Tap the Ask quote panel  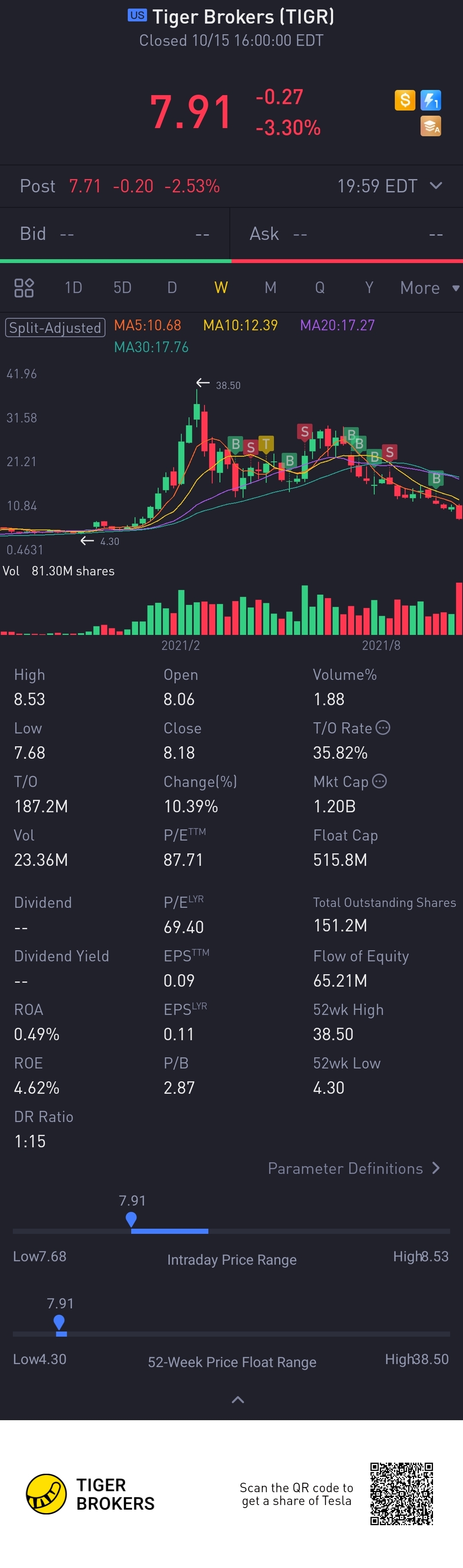coord(347,234)
